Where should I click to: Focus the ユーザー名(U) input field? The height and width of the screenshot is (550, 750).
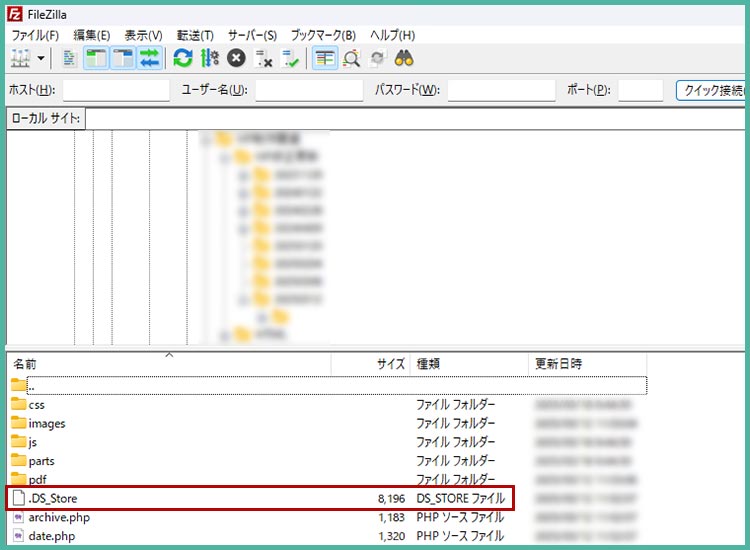point(309,90)
